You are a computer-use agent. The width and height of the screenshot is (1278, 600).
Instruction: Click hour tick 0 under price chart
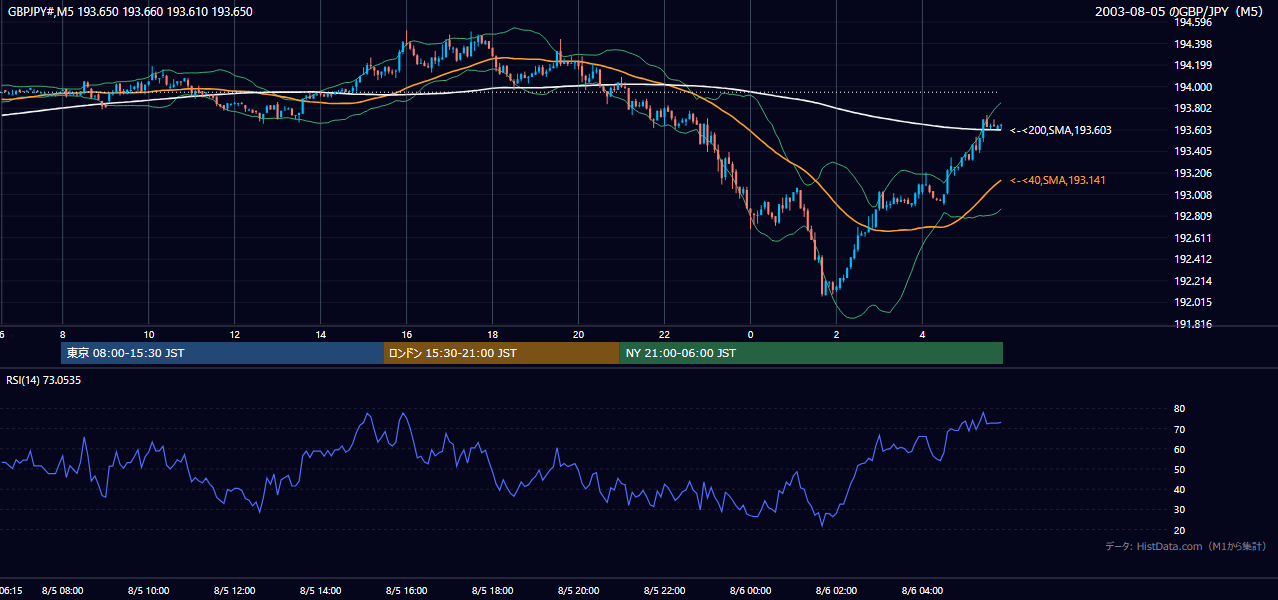point(750,334)
